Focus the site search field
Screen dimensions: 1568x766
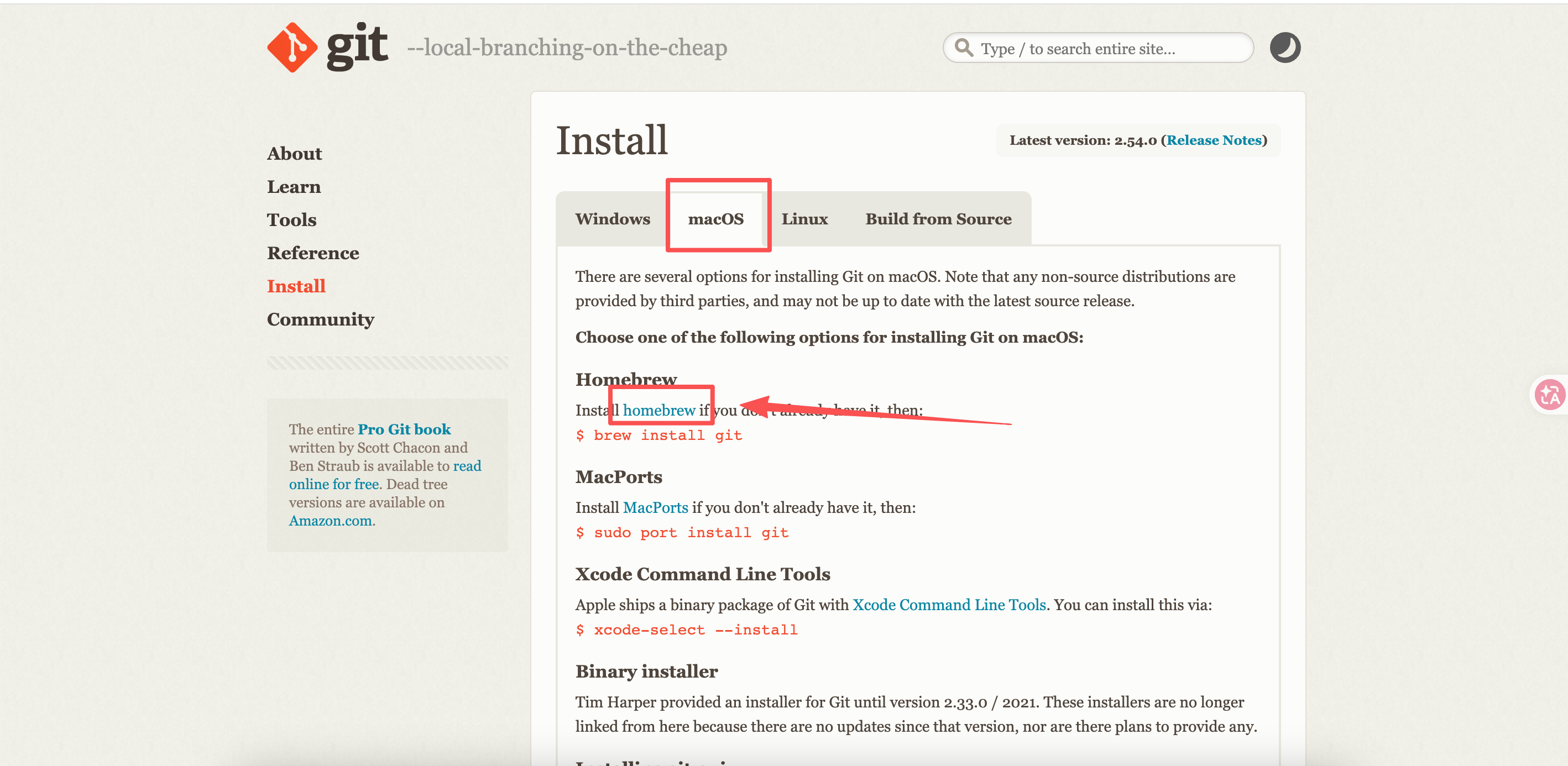click(x=1097, y=48)
